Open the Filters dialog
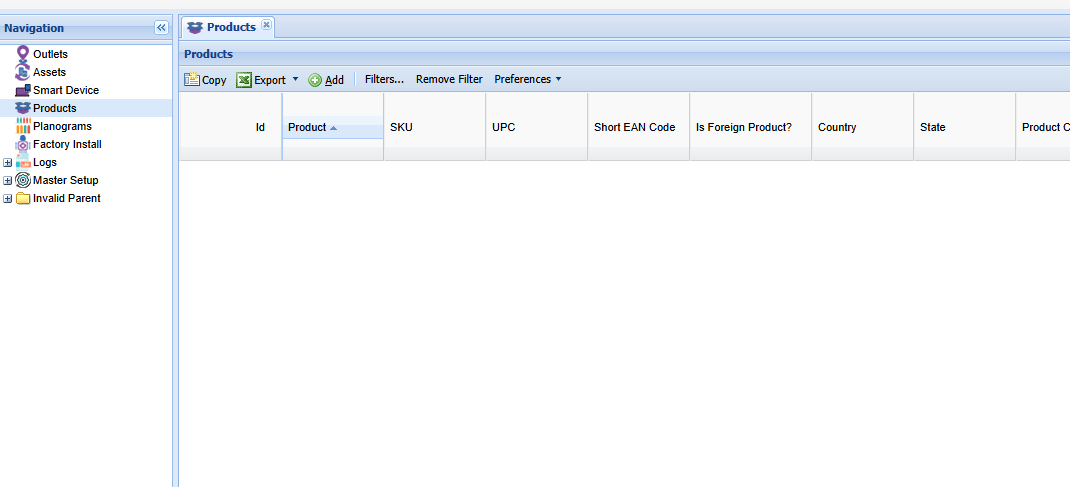Viewport: 1070px width, 487px height. 384,80
